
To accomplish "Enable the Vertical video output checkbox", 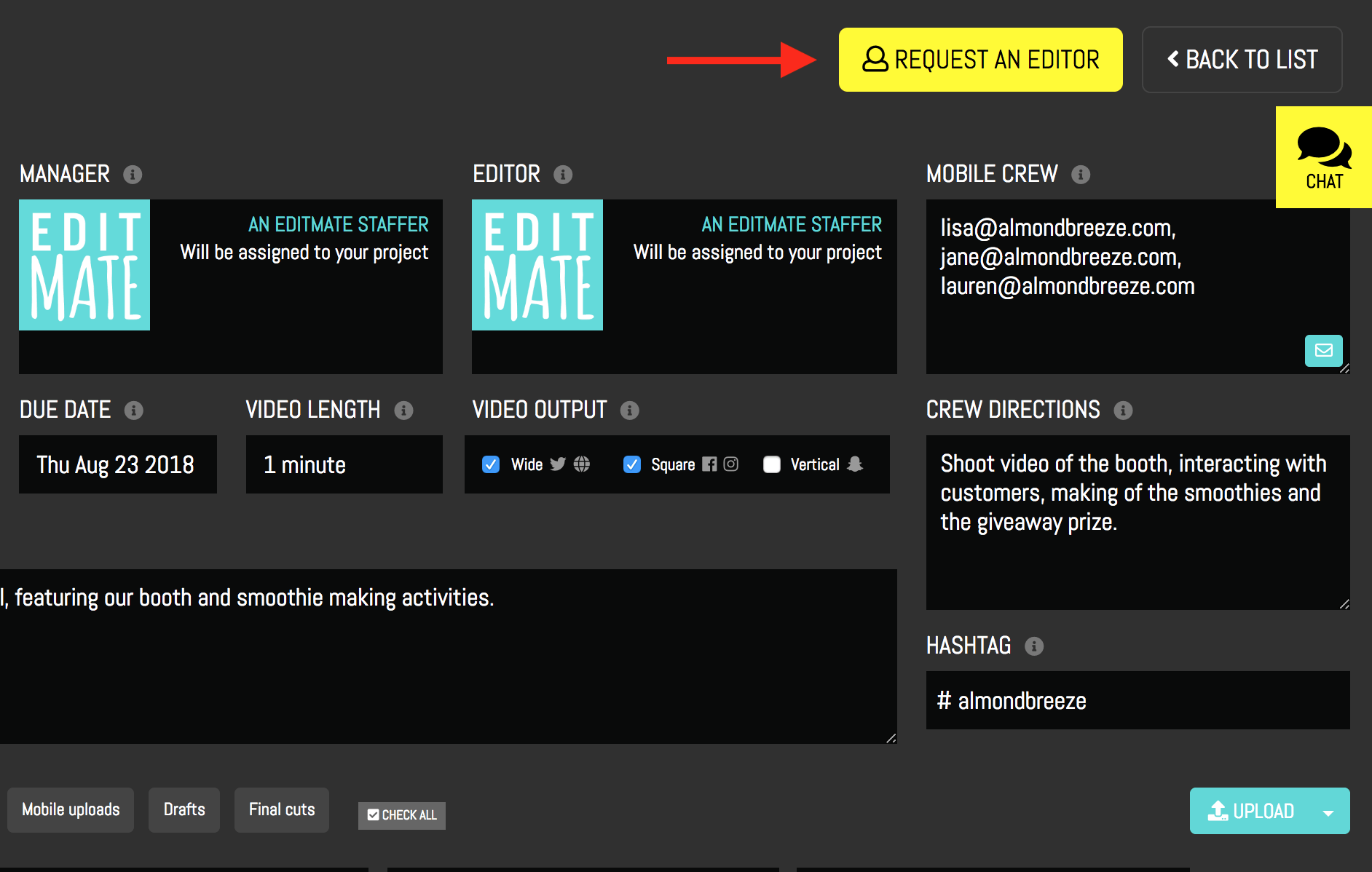I will point(772,464).
